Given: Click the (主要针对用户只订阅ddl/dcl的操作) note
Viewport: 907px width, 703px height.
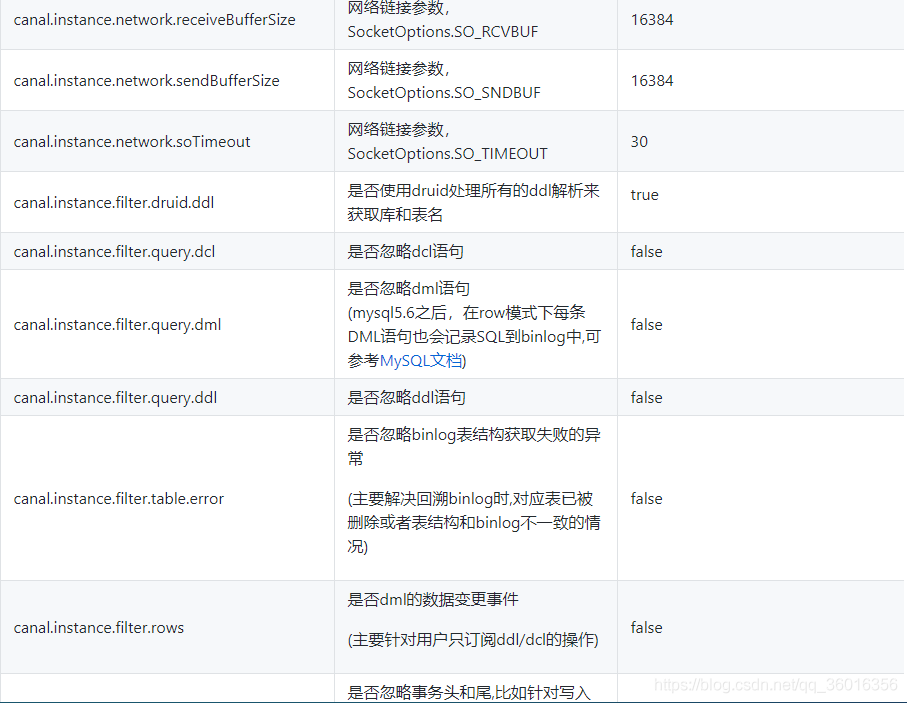Looking at the screenshot, I should [x=473, y=640].
